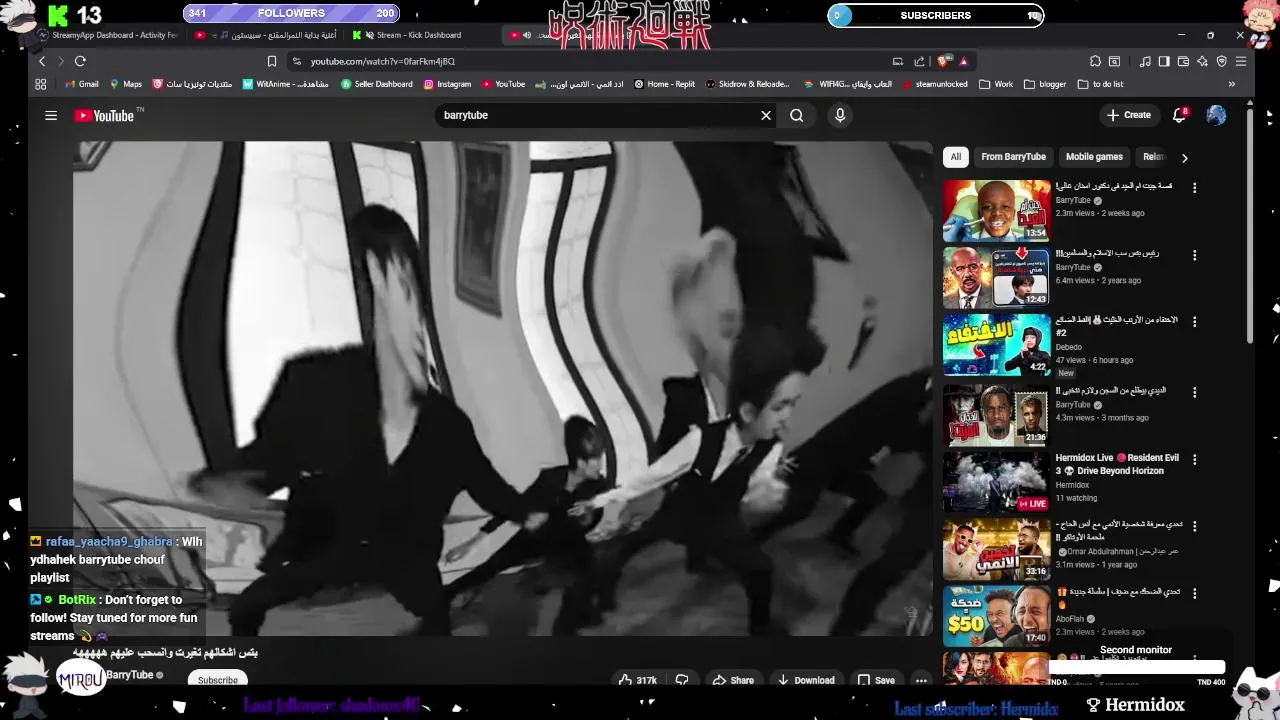The width and height of the screenshot is (1280, 720).
Task: Open the YouTube hamburger guide menu
Action: click(51, 115)
